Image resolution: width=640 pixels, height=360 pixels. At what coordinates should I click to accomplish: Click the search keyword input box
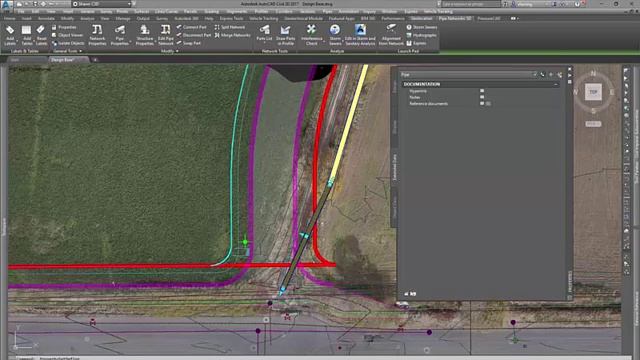[x=471, y=4]
